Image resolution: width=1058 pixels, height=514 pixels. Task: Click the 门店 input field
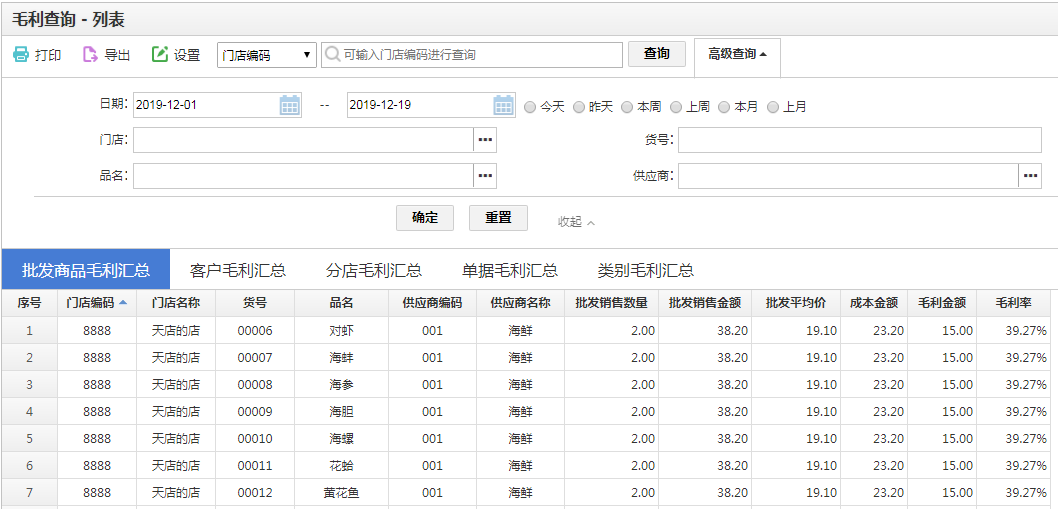[x=304, y=140]
